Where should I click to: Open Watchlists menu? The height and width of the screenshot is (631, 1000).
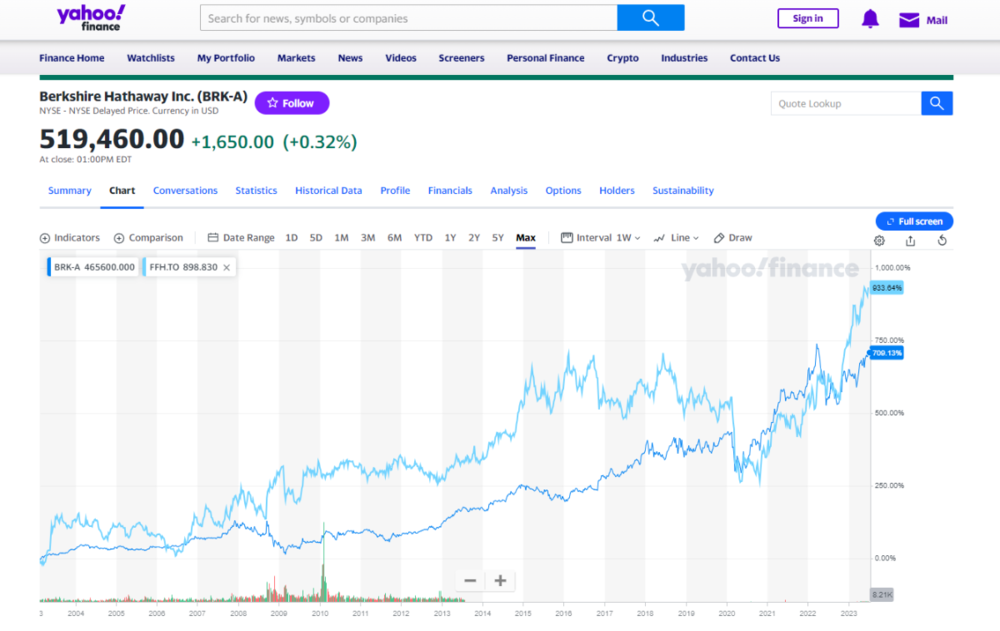[x=151, y=57]
